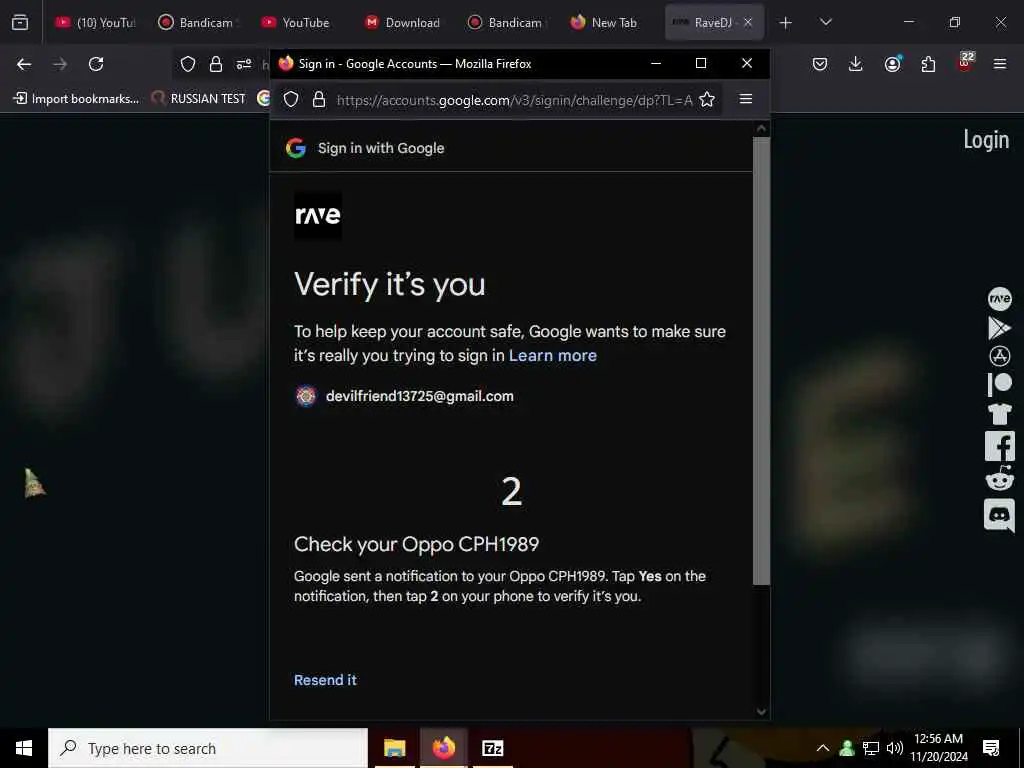This screenshot has width=1024, height=768.
Task: Open the main window permissions icon
Action: click(244, 64)
